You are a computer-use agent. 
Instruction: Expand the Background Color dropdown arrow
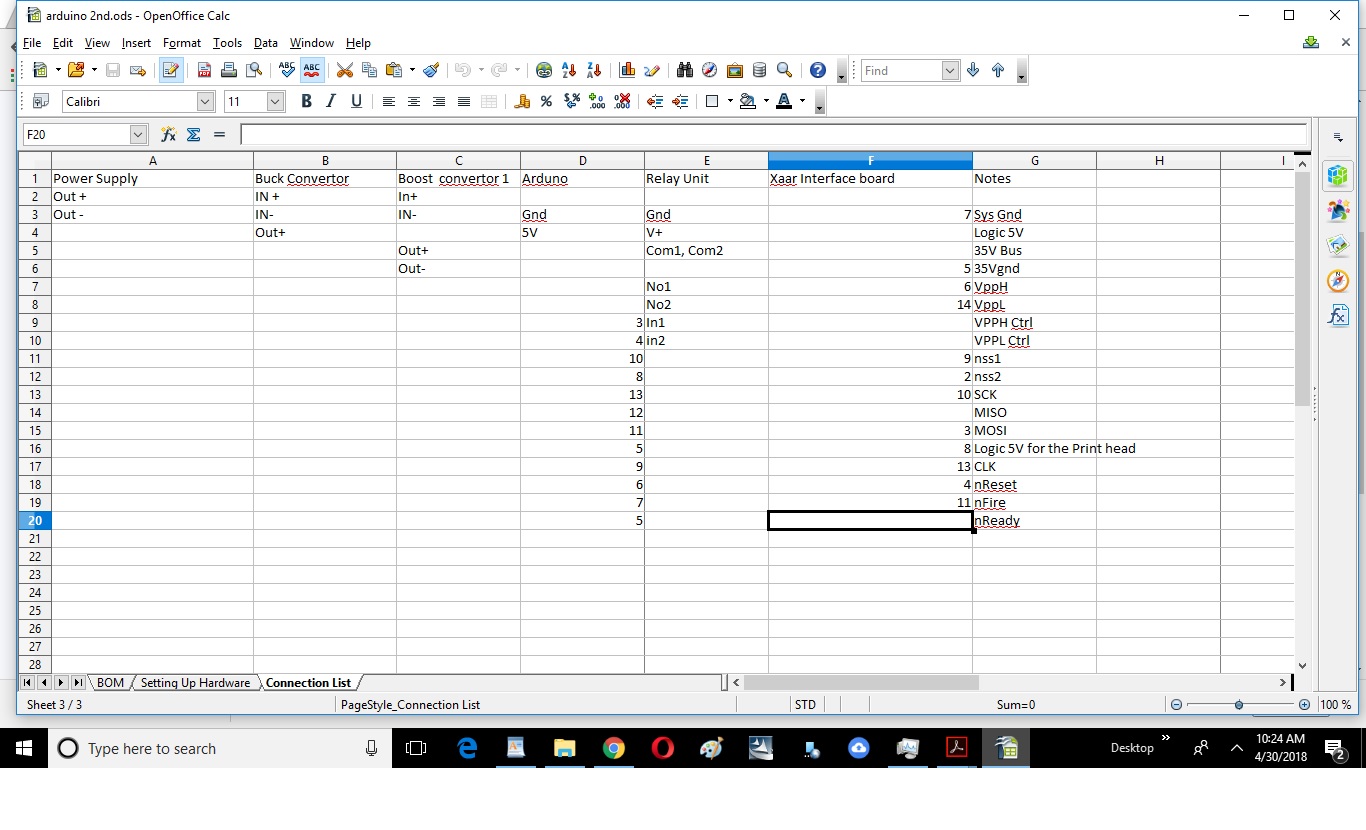pyautogui.click(x=766, y=101)
